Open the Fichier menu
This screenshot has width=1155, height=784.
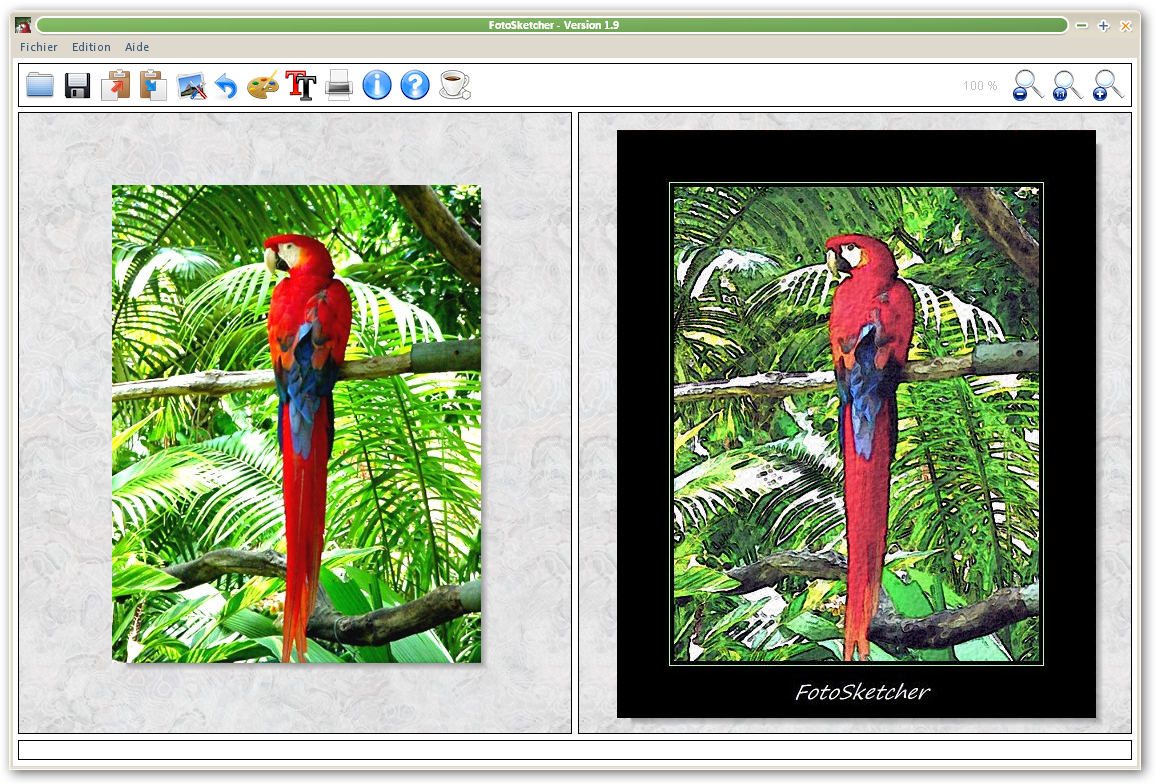click(39, 47)
